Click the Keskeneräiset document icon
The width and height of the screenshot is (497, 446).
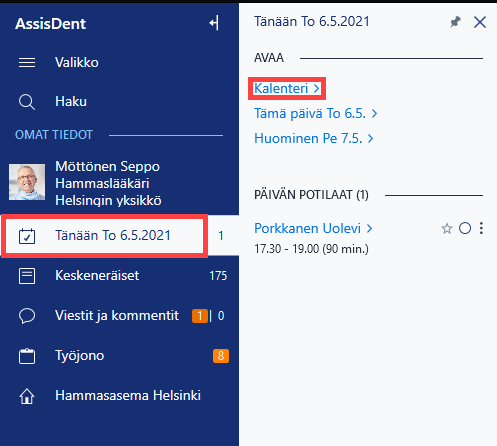pos(27,276)
